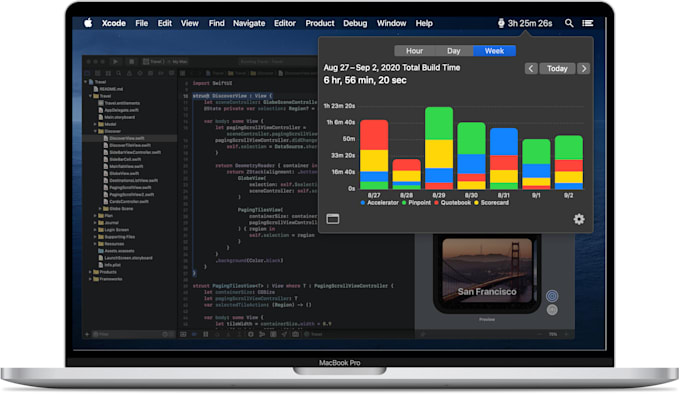Click the San Francisco preview thumbnail
The image size is (680, 395).
[487, 272]
